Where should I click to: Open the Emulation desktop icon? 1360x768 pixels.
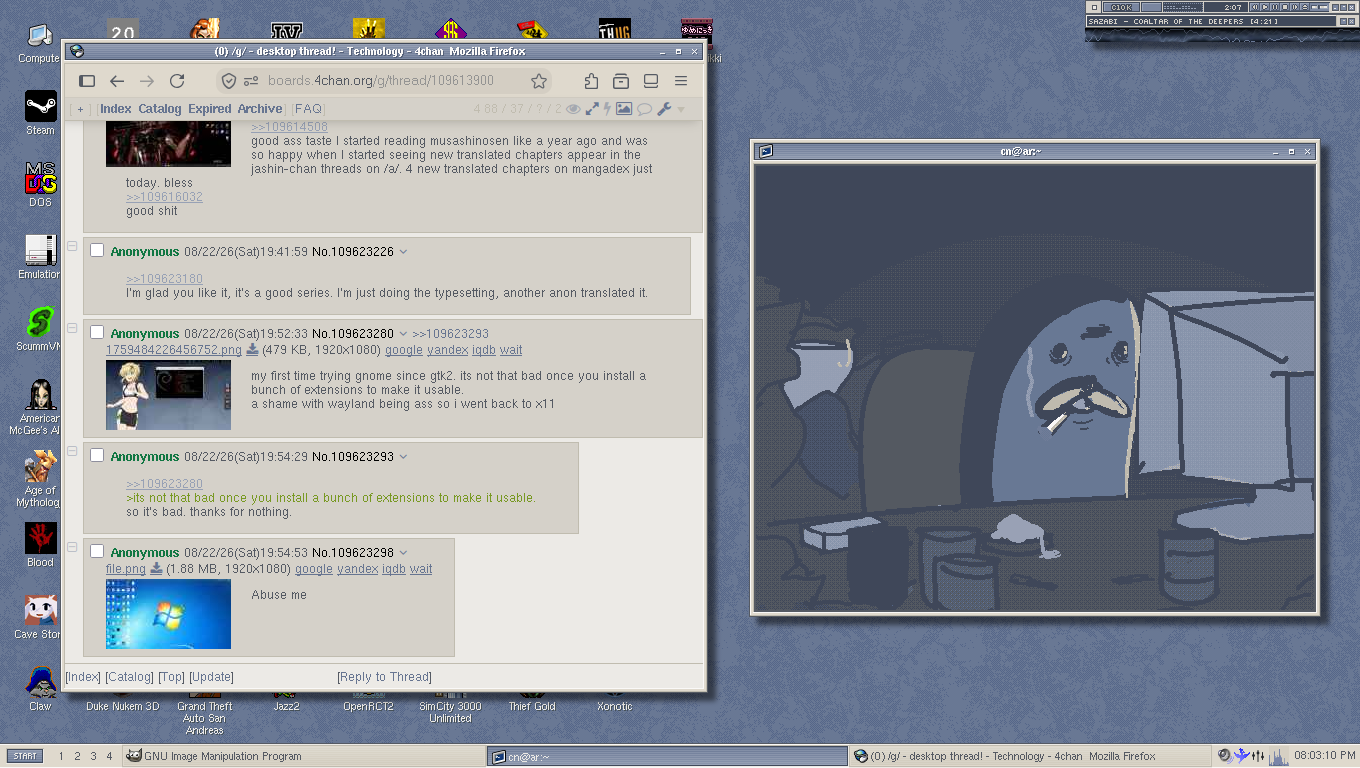coord(40,250)
